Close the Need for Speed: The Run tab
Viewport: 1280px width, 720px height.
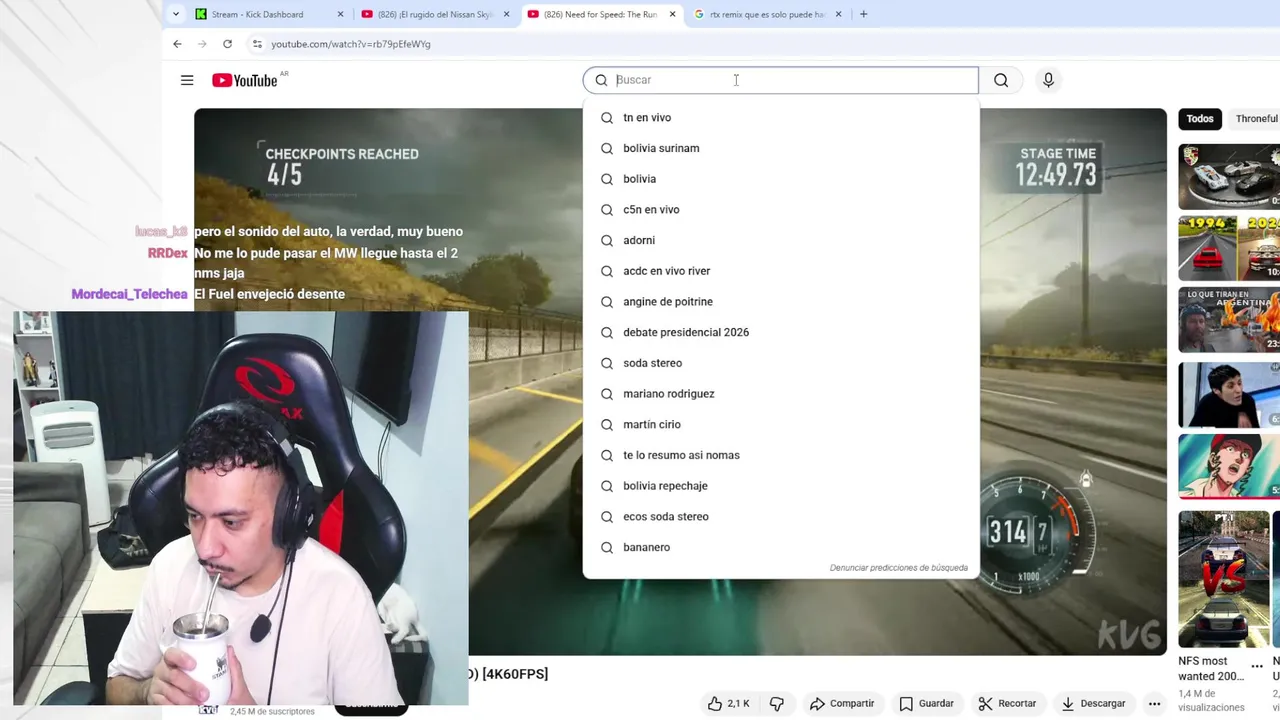pyautogui.click(x=672, y=14)
